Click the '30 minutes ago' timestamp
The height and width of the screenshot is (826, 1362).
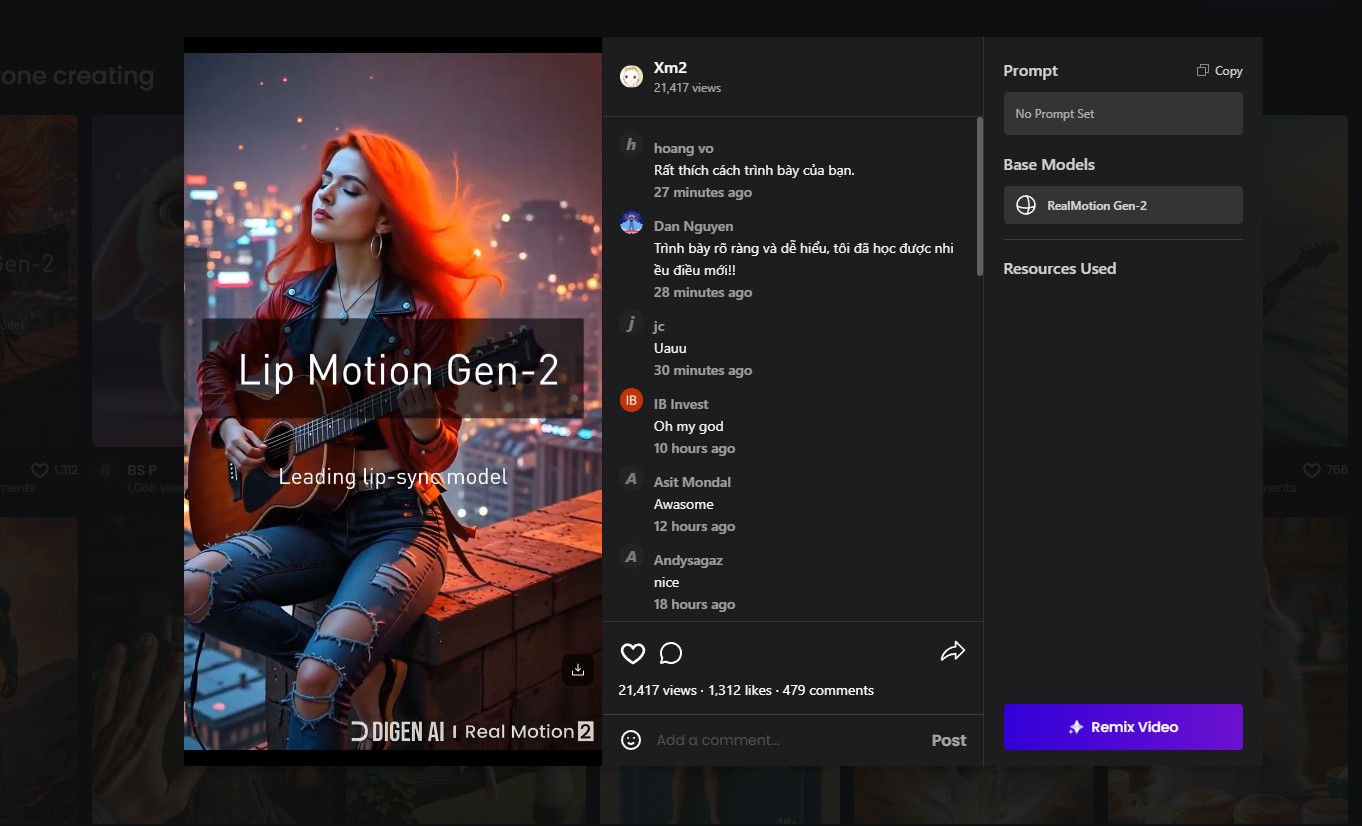pyautogui.click(x=703, y=370)
